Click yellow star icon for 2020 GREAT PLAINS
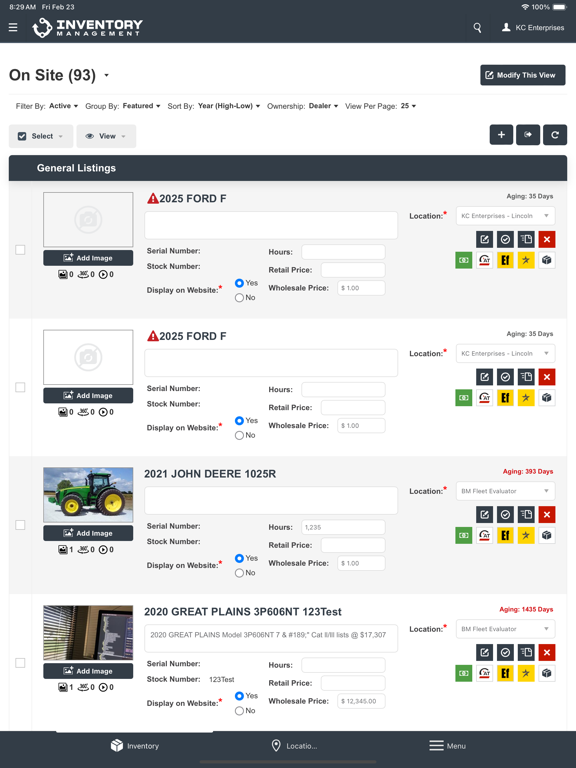Viewport: 576px width, 768px height. pyautogui.click(x=526, y=673)
